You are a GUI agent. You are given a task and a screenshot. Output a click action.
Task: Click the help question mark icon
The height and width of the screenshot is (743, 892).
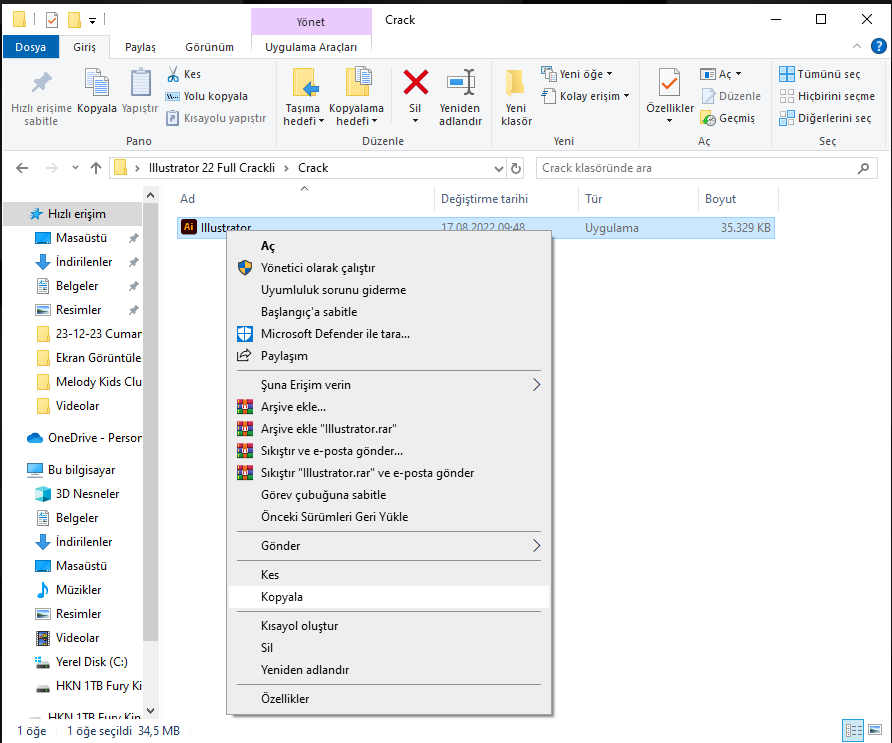(878, 46)
